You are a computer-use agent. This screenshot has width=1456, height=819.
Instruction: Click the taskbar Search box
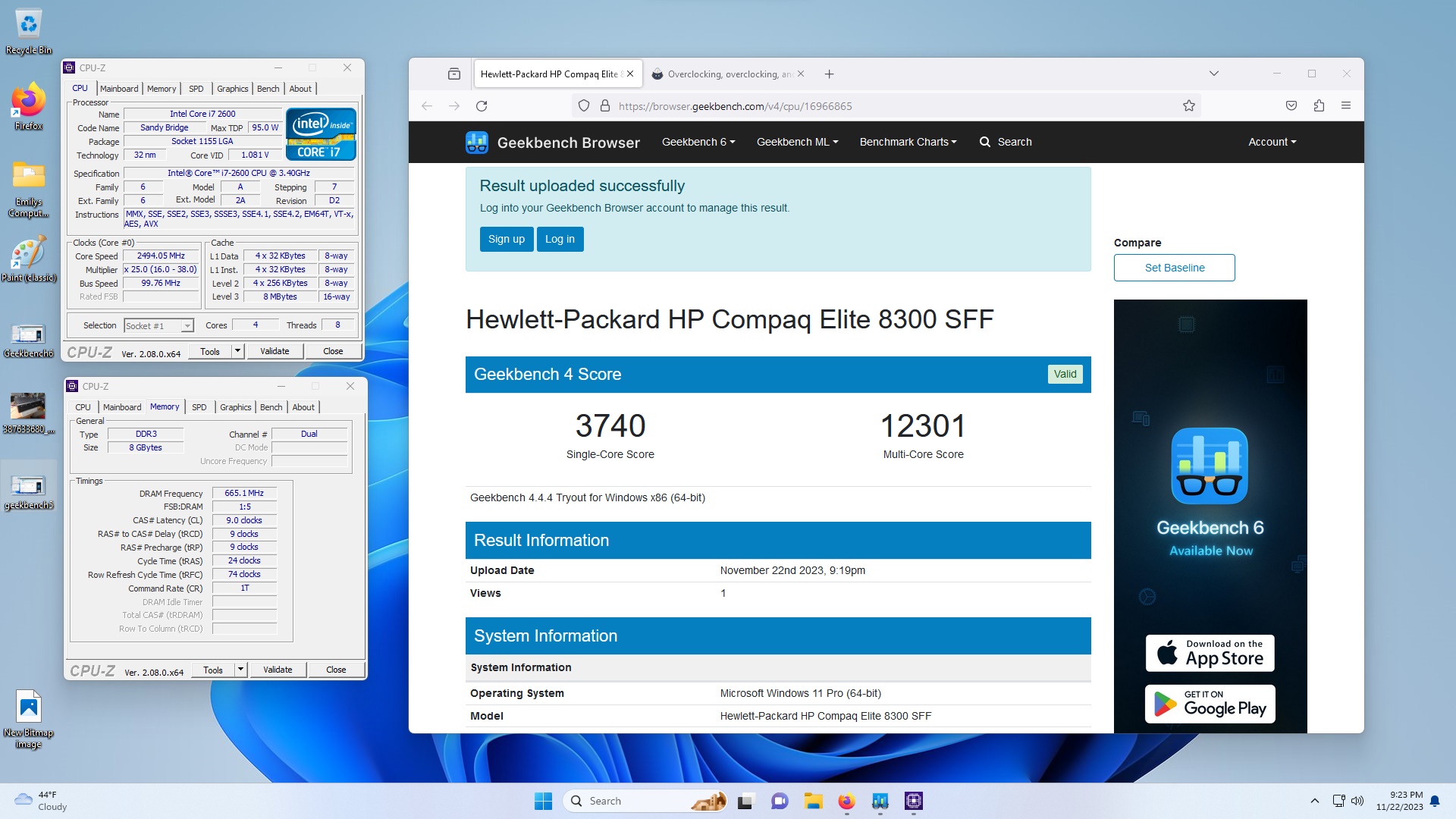coord(645,801)
